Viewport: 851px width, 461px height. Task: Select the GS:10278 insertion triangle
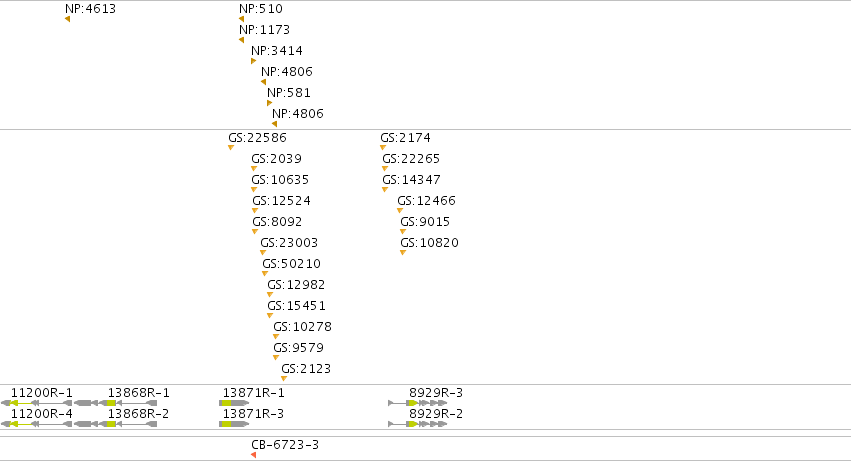pos(276,337)
